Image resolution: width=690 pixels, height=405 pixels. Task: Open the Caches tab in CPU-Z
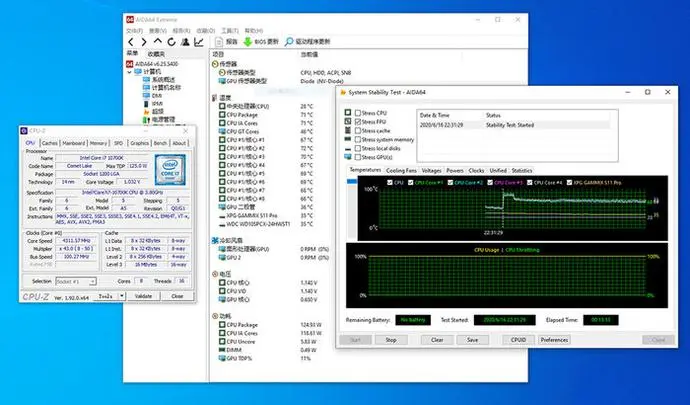coord(50,143)
